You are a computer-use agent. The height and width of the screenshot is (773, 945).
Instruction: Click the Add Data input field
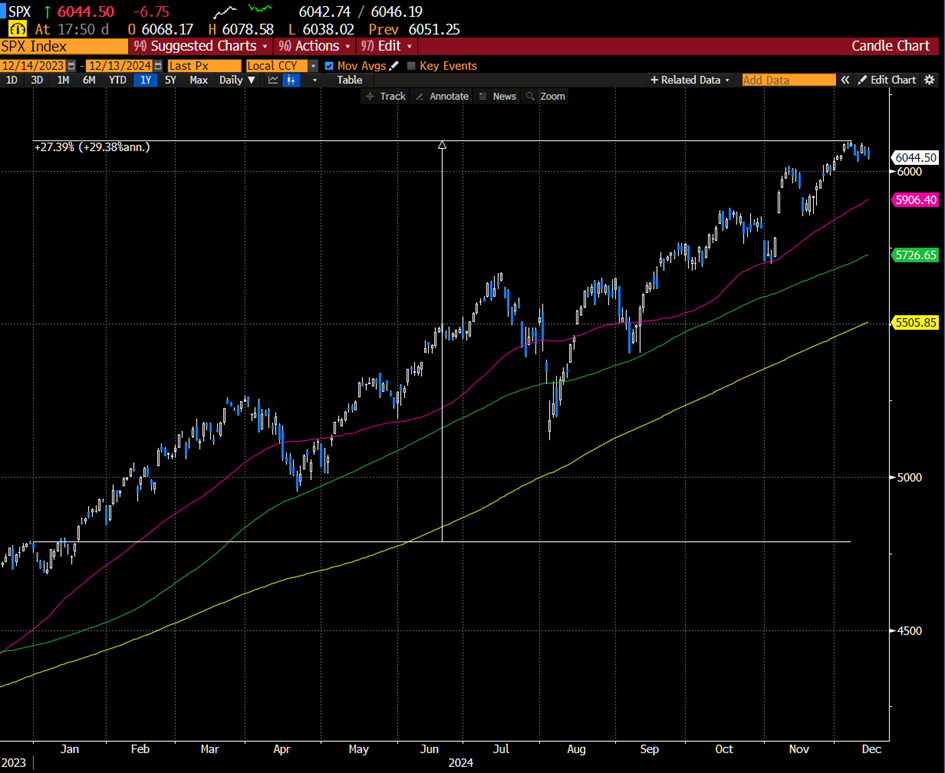tap(788, 80)
